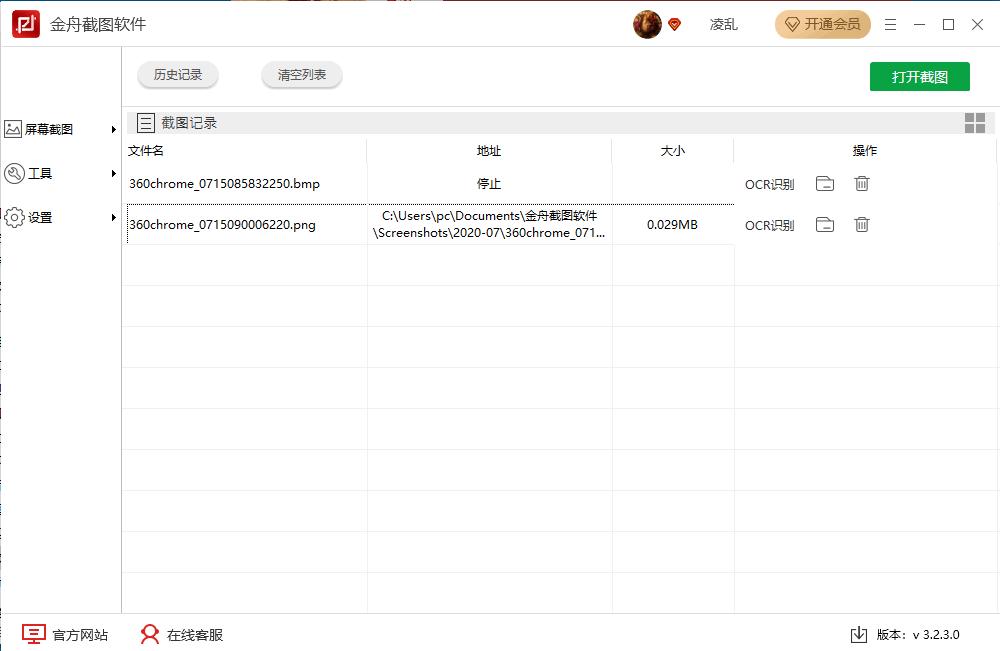
Task: Delete the 360chrome_0715090006220.png record
Action: click(862, 224)
